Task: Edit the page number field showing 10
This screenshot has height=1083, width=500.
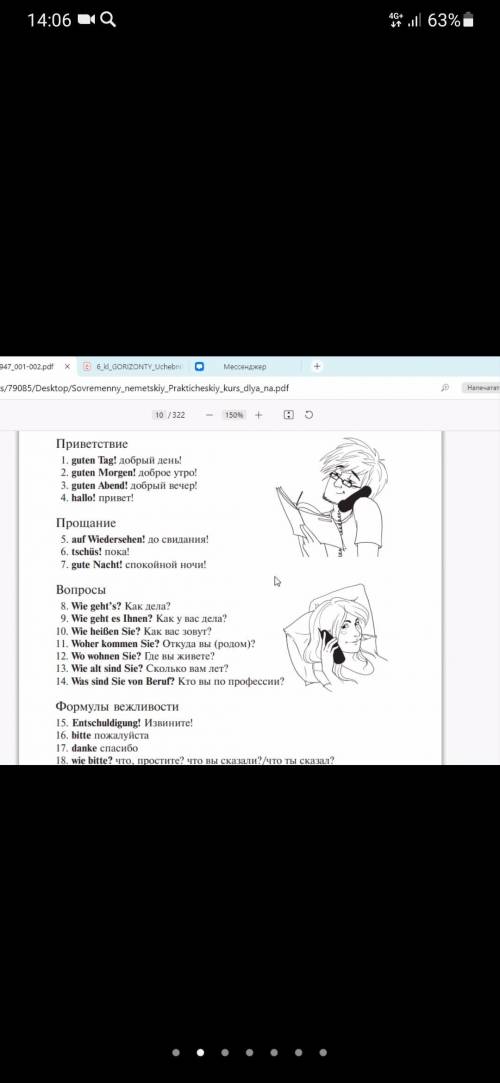Action: (160, 415)
